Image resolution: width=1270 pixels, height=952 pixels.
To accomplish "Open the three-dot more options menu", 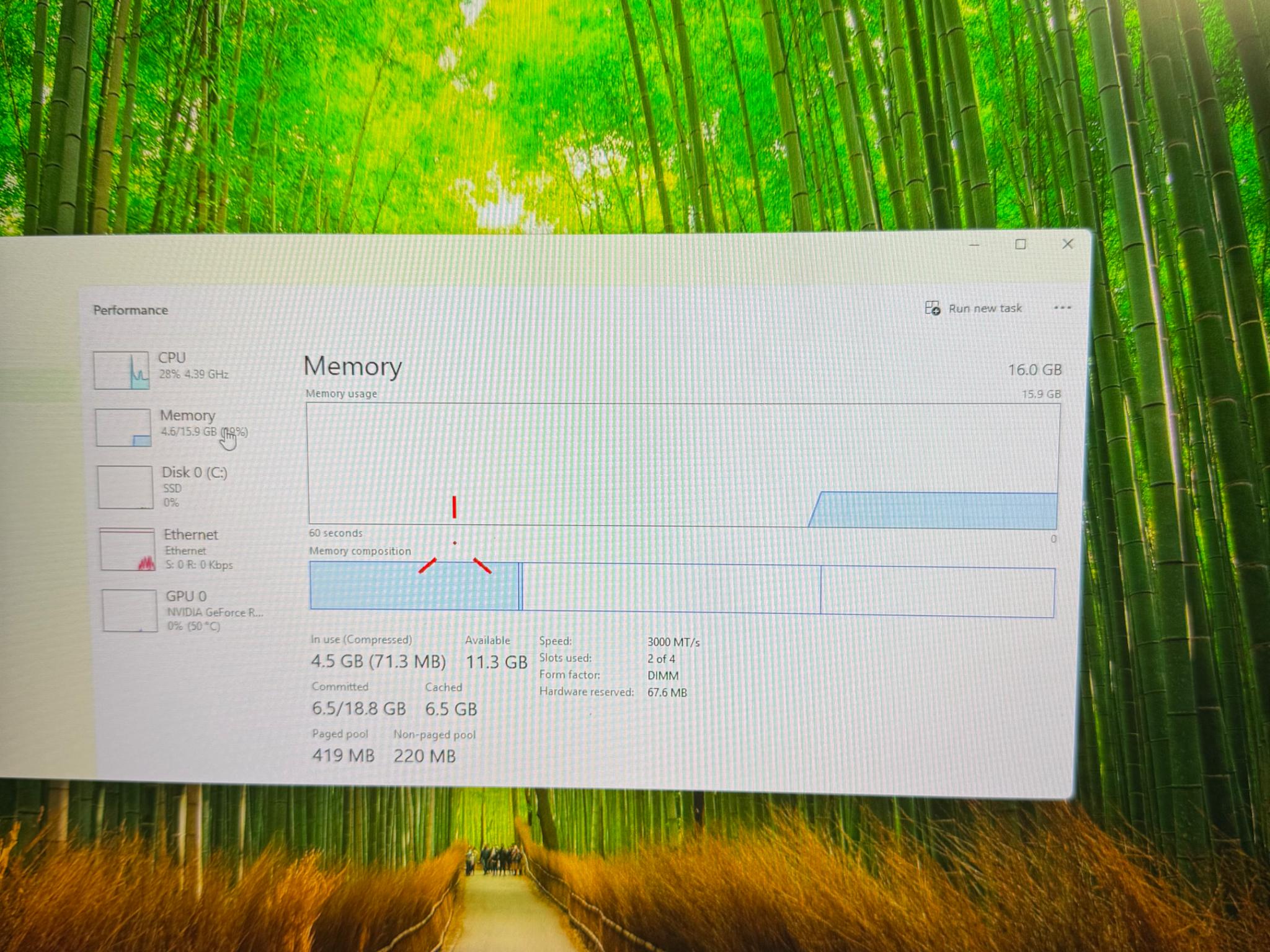I will point(1062,307).
